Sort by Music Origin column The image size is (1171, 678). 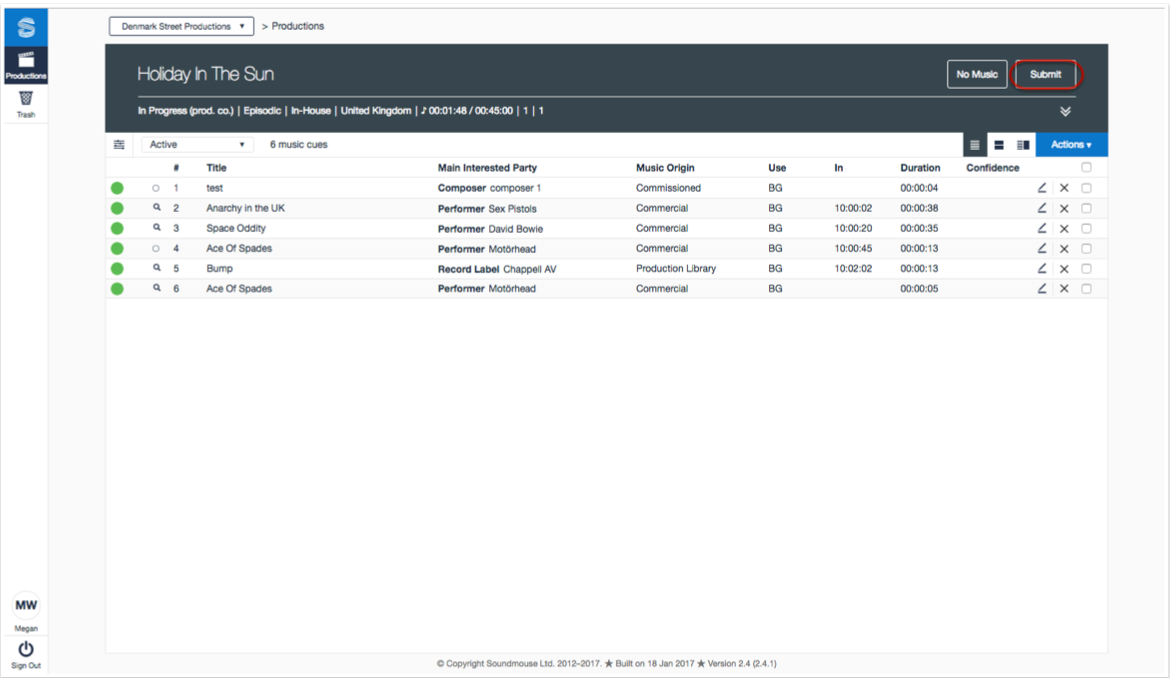[665, 168]
